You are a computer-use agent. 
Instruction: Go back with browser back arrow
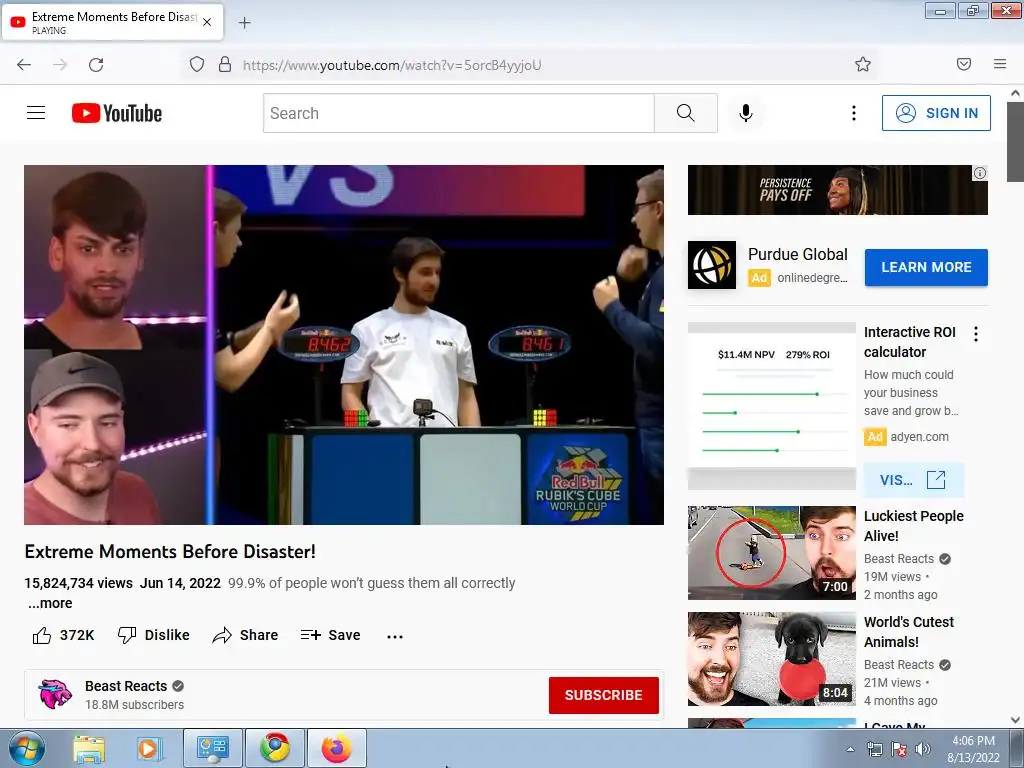point(24,64)
